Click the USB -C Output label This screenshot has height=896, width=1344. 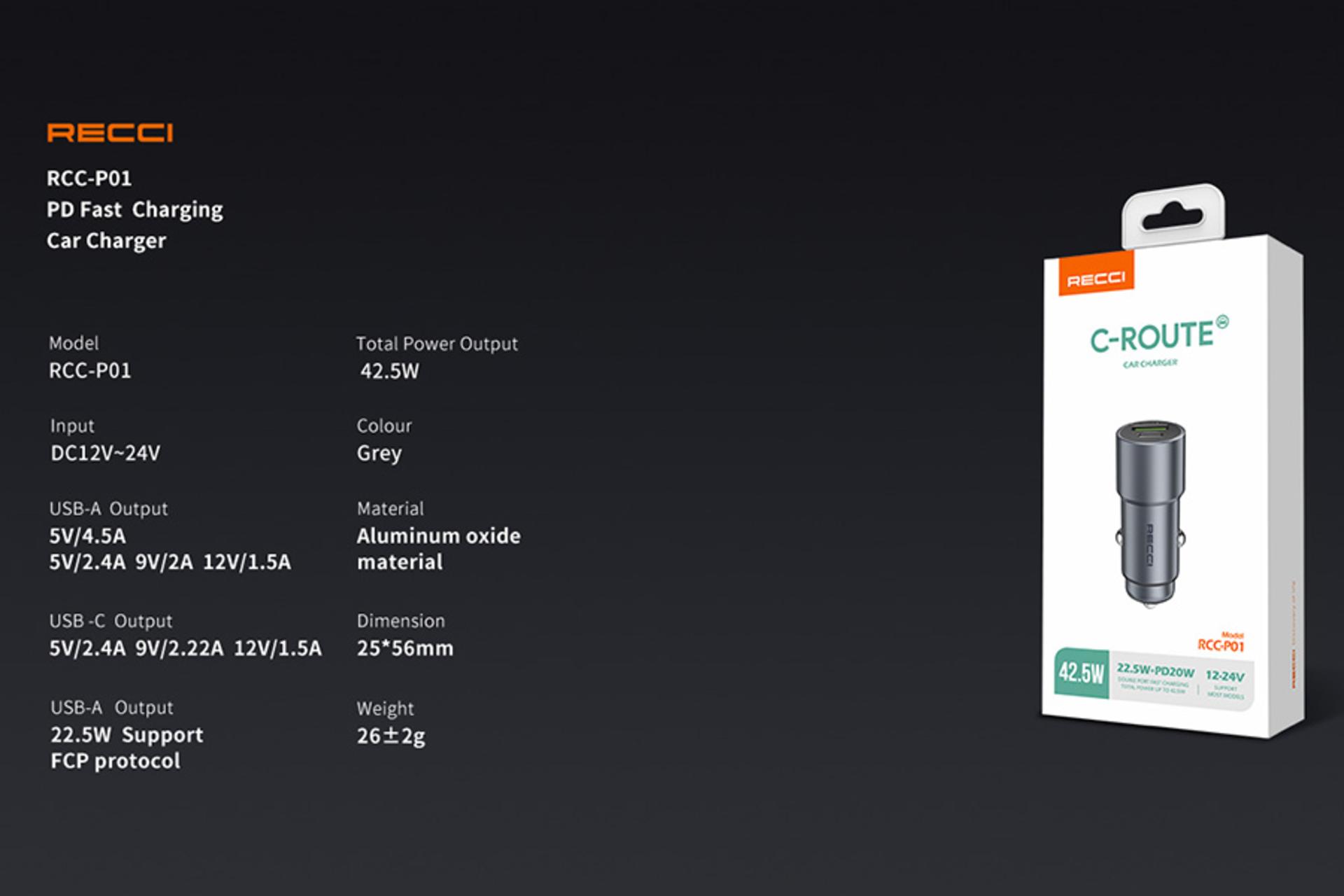click(x=111, y=621)
